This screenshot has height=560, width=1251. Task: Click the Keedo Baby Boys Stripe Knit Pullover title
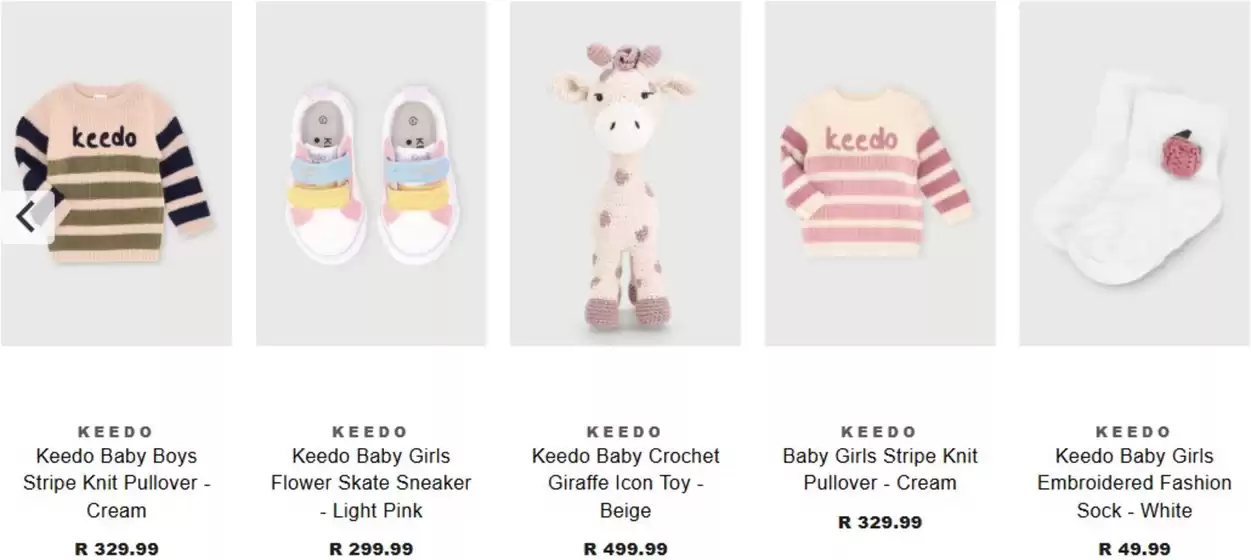coord(116,483)
